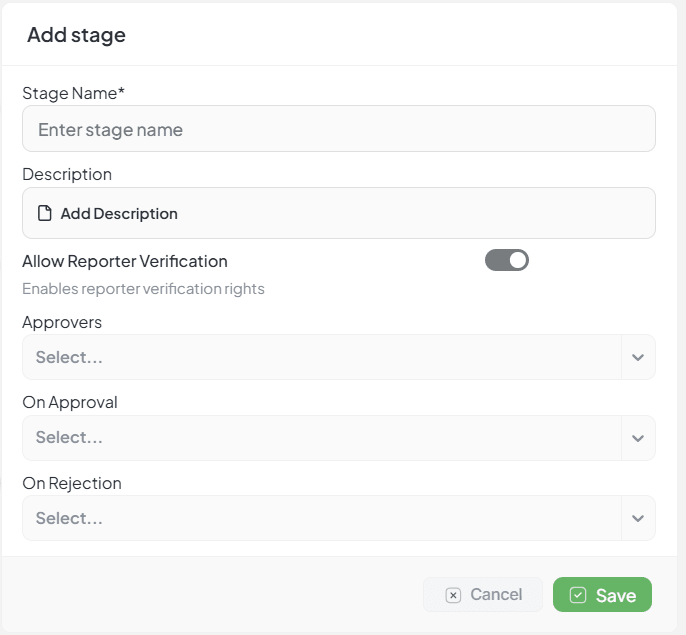Viewport: 686px width, 635px height.
Task: Click the document icon in Description field
Action: [45, 213]
